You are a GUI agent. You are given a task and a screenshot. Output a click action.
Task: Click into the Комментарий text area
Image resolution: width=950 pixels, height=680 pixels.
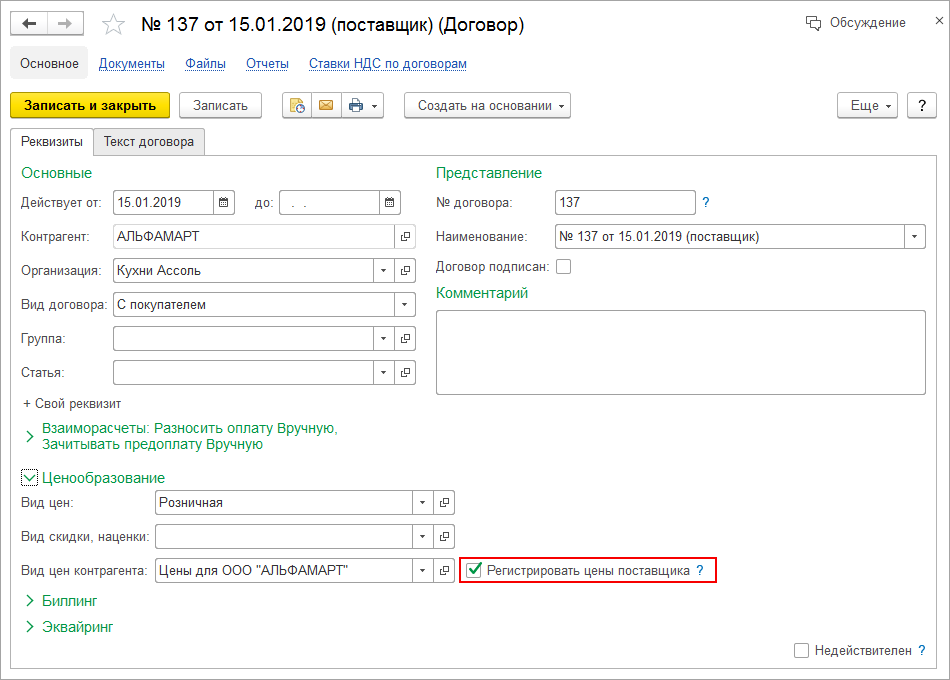[x=680, y=352]
